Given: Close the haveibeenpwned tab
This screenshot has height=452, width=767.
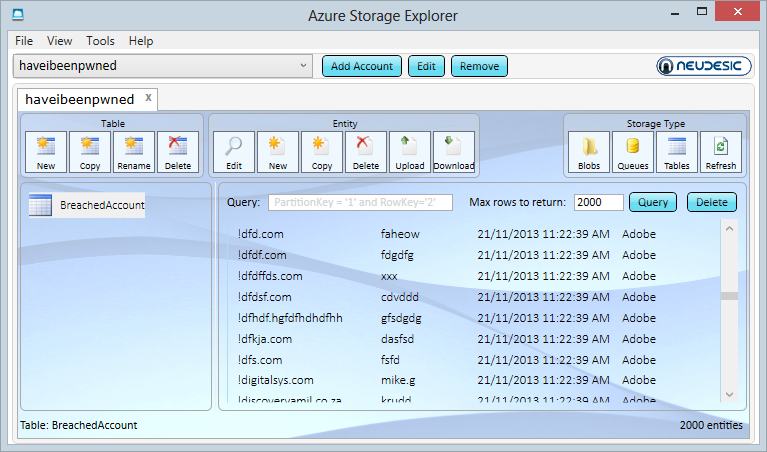Looking at the screenshot, I should (148, 97).
